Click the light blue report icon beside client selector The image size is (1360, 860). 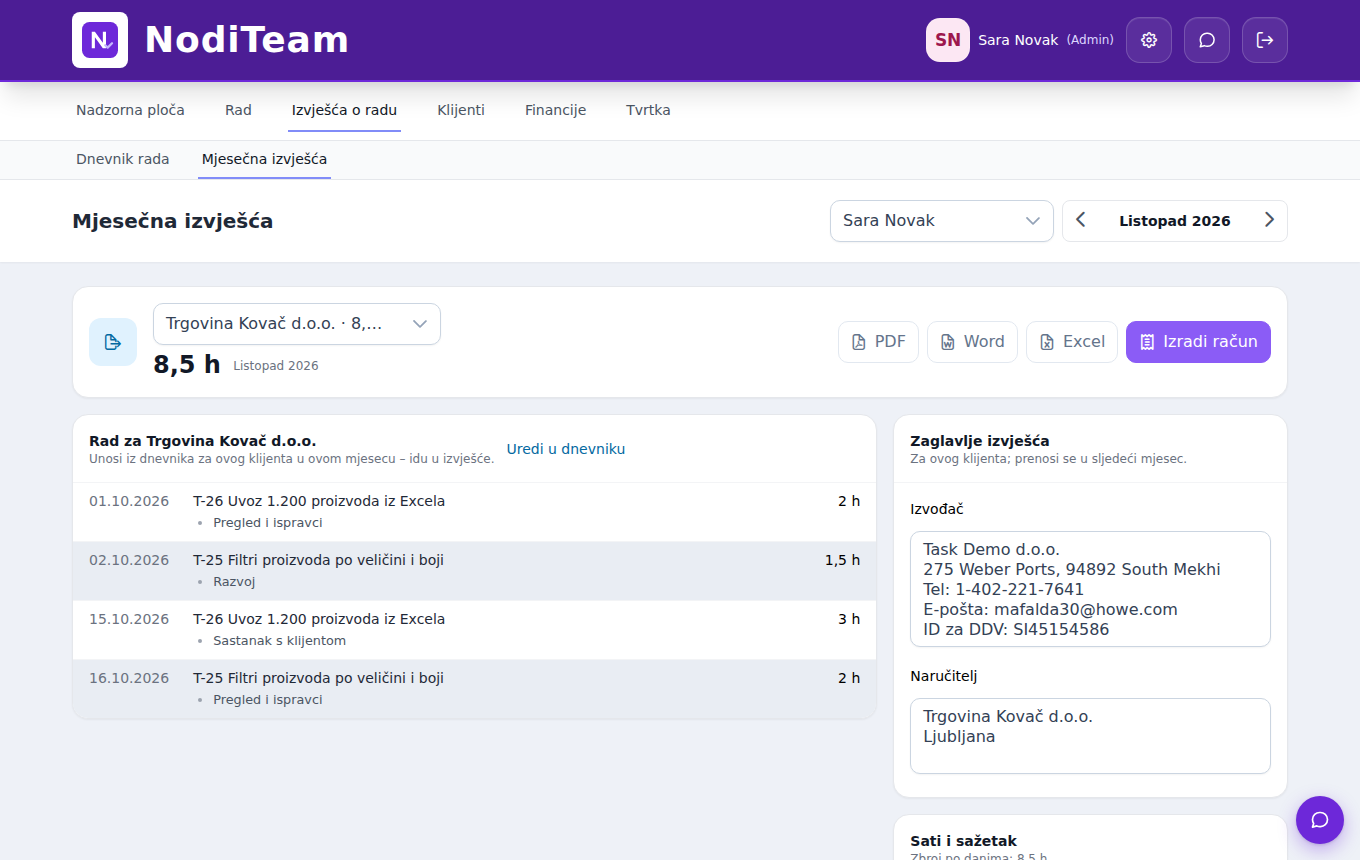(113, 342)
